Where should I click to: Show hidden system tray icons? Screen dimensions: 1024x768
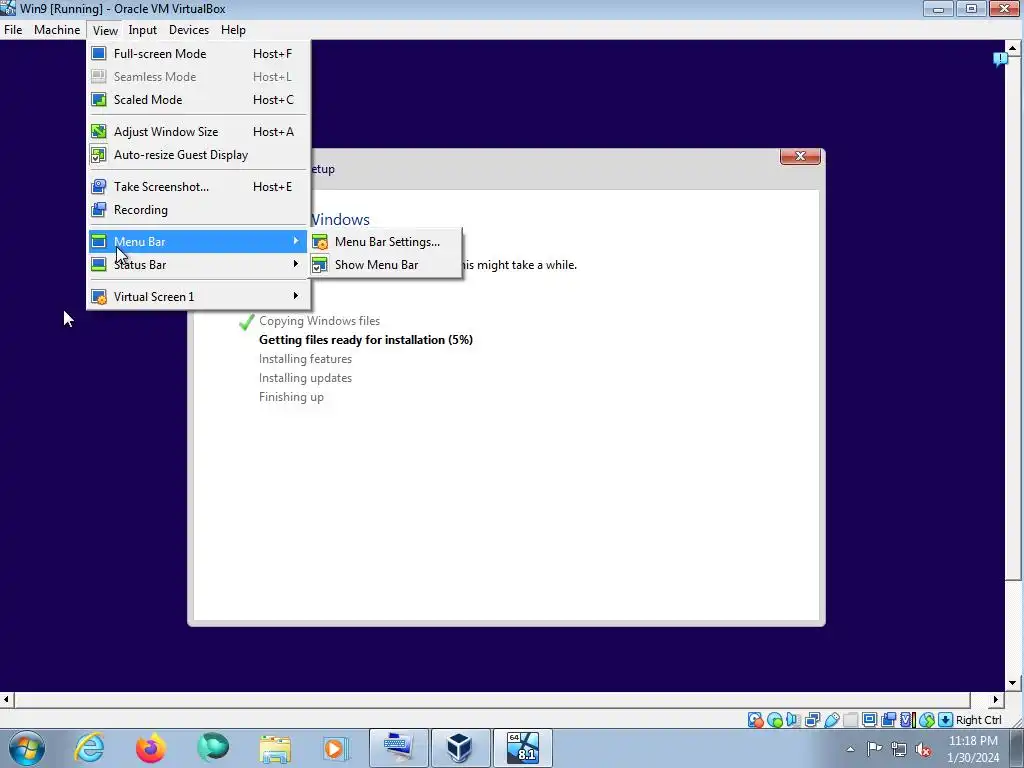[x=850, y=749]
